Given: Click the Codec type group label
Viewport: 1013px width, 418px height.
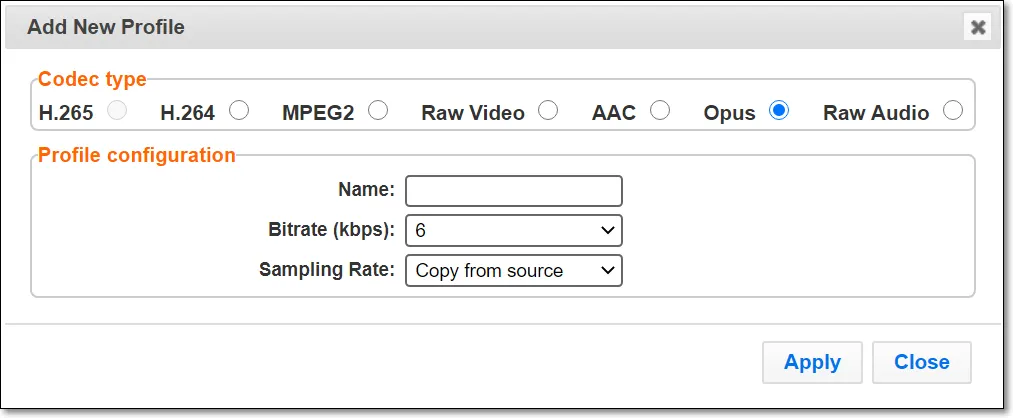Looking at the screenshot, I should [92, 79].
